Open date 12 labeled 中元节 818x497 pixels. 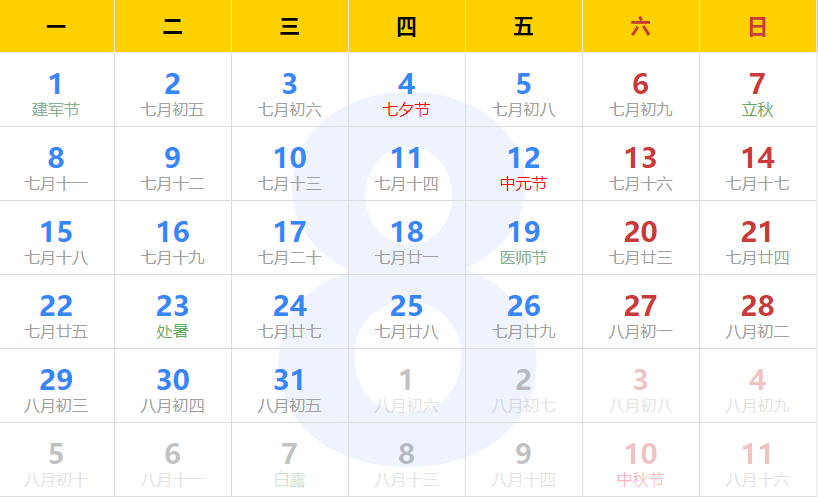click(x=523, y=166)
